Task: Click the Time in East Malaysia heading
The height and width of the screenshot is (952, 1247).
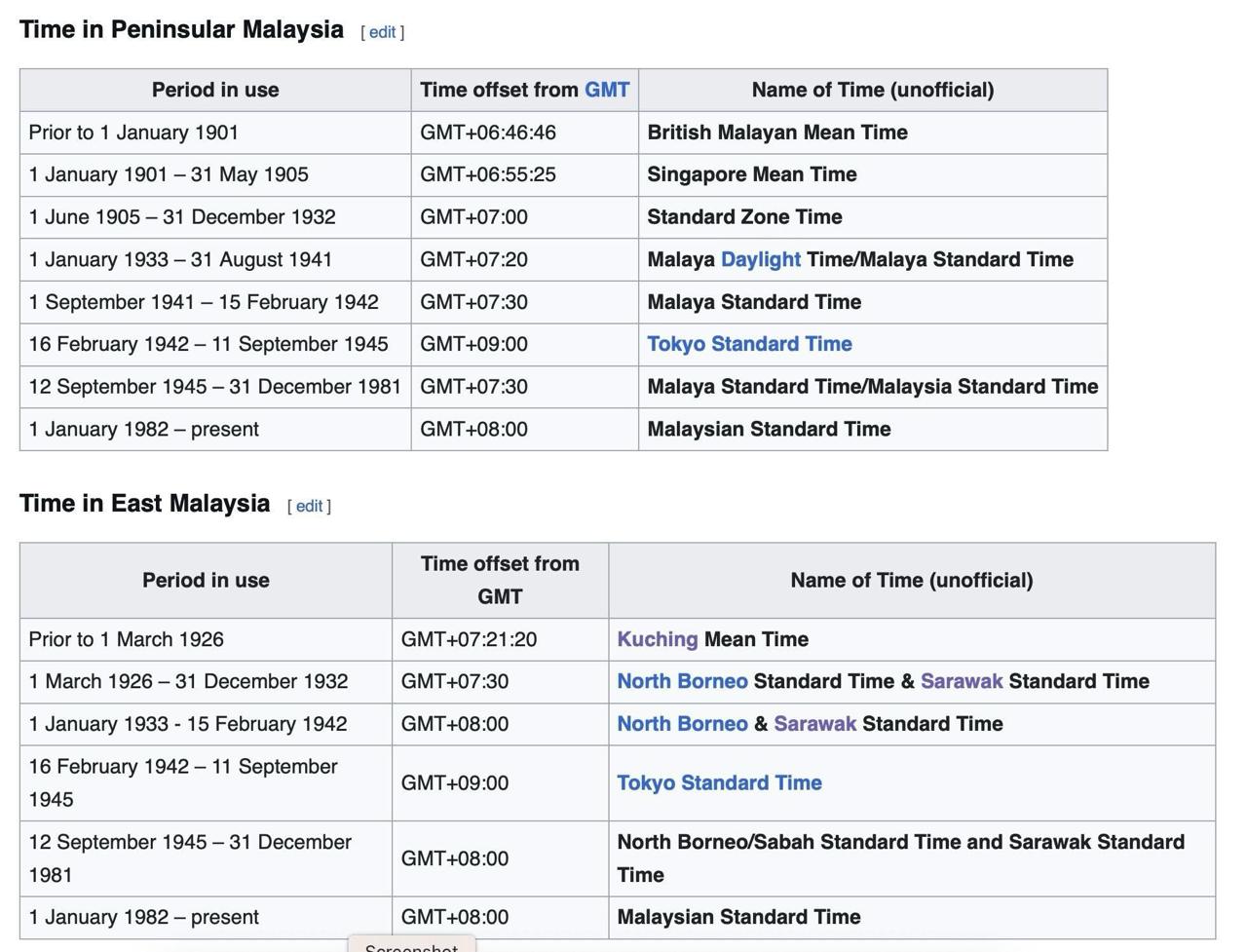Action: pos(144,504)
